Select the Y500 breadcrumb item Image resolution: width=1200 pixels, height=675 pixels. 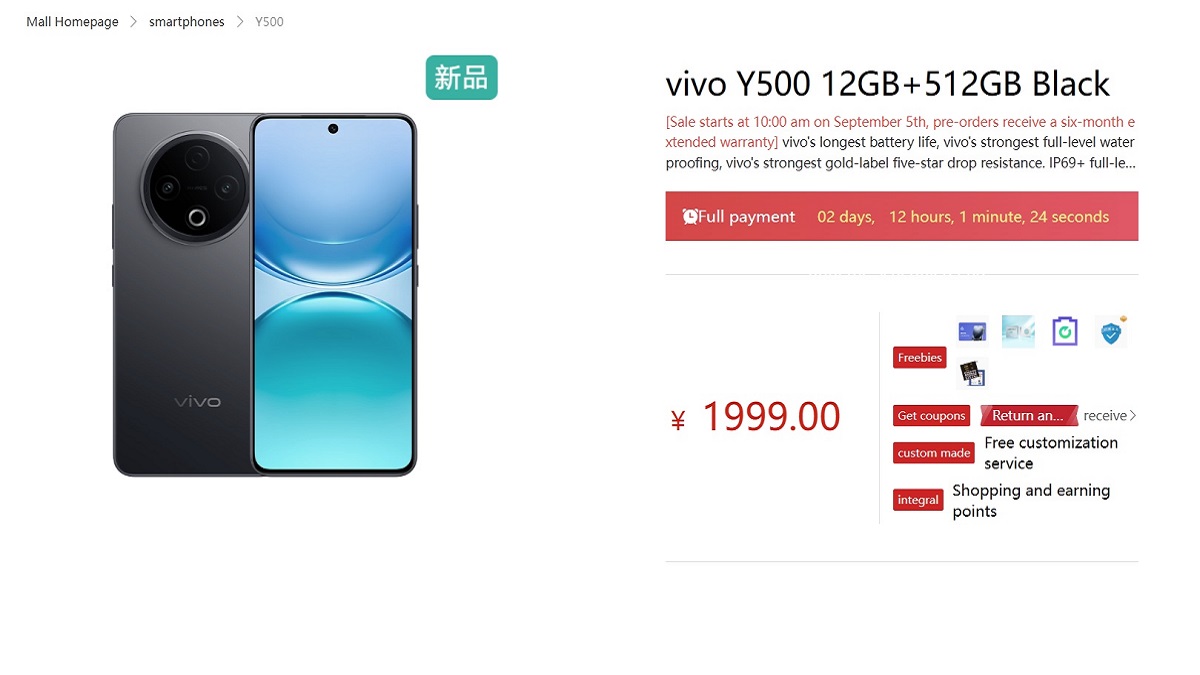[x=269, y=22]
